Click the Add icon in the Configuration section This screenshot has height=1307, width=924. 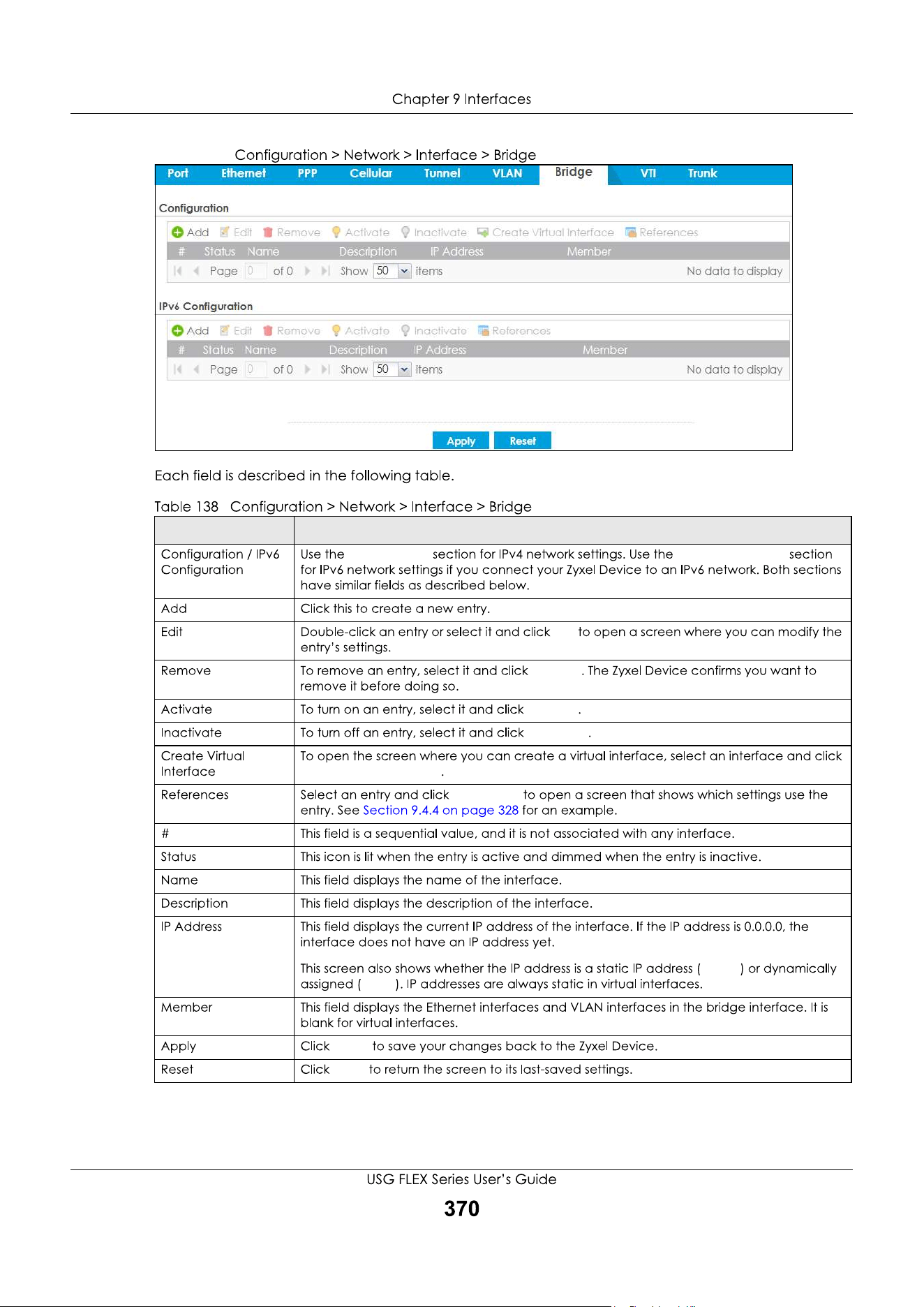pyautogui.click(x=178, y=232)
